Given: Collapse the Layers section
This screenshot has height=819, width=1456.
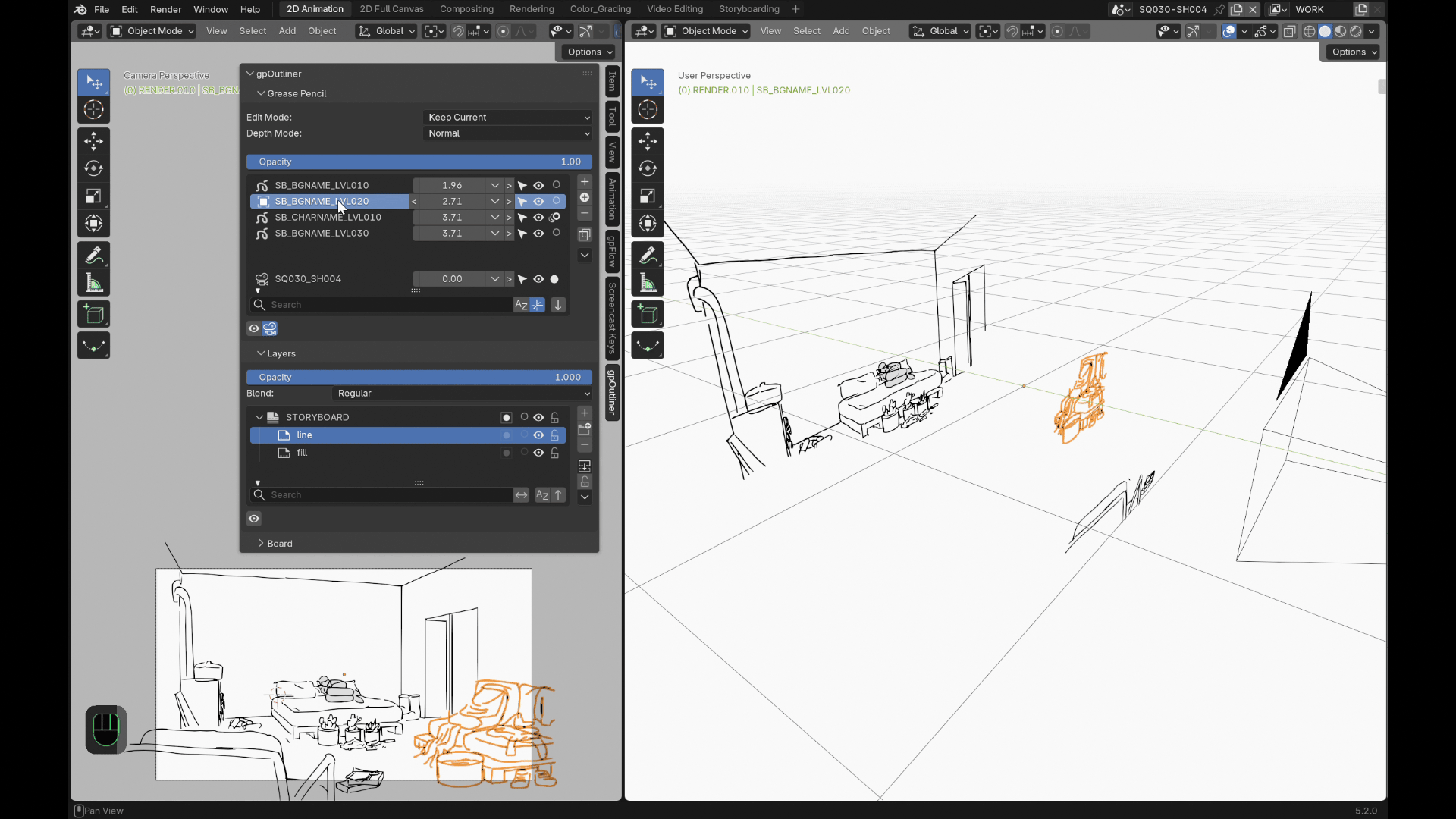Looking at the screenshot, I should pyautogui.click(x=276, y=353).
